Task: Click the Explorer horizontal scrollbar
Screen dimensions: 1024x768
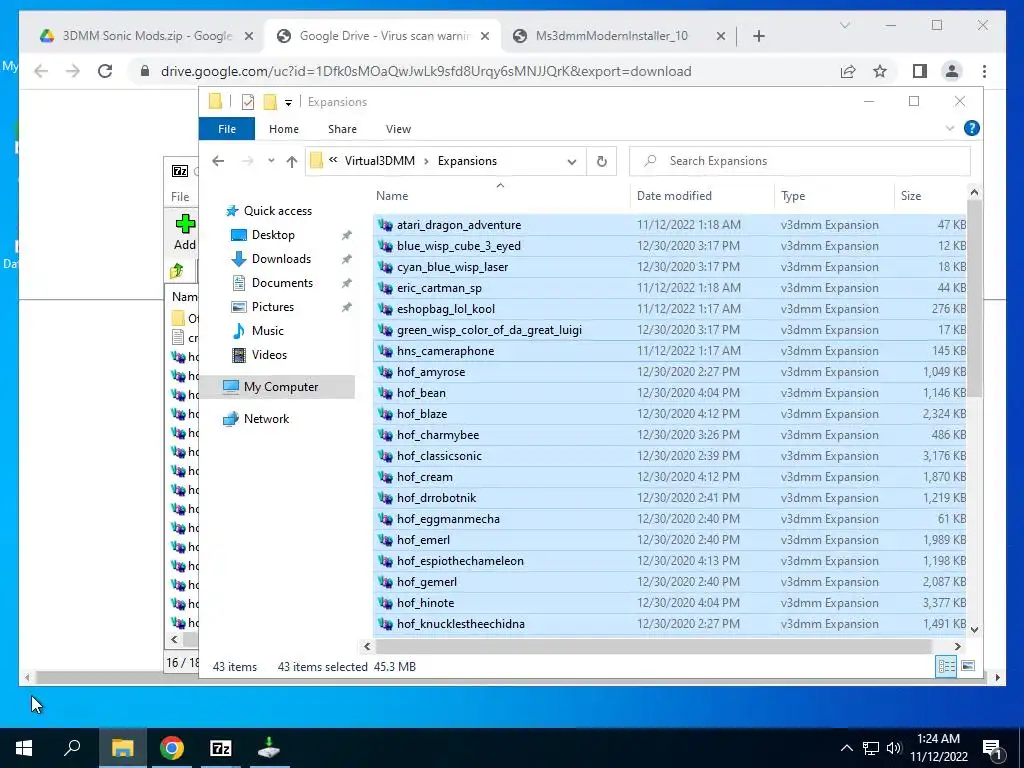Action: pyautogui.click(x=653, y=646)
